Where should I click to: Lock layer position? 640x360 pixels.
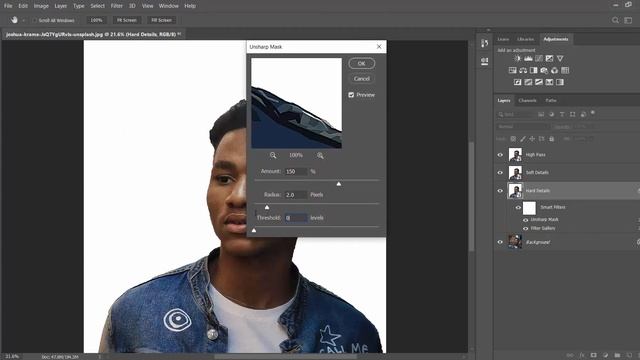pyautogui.click(x=532, y=139)
